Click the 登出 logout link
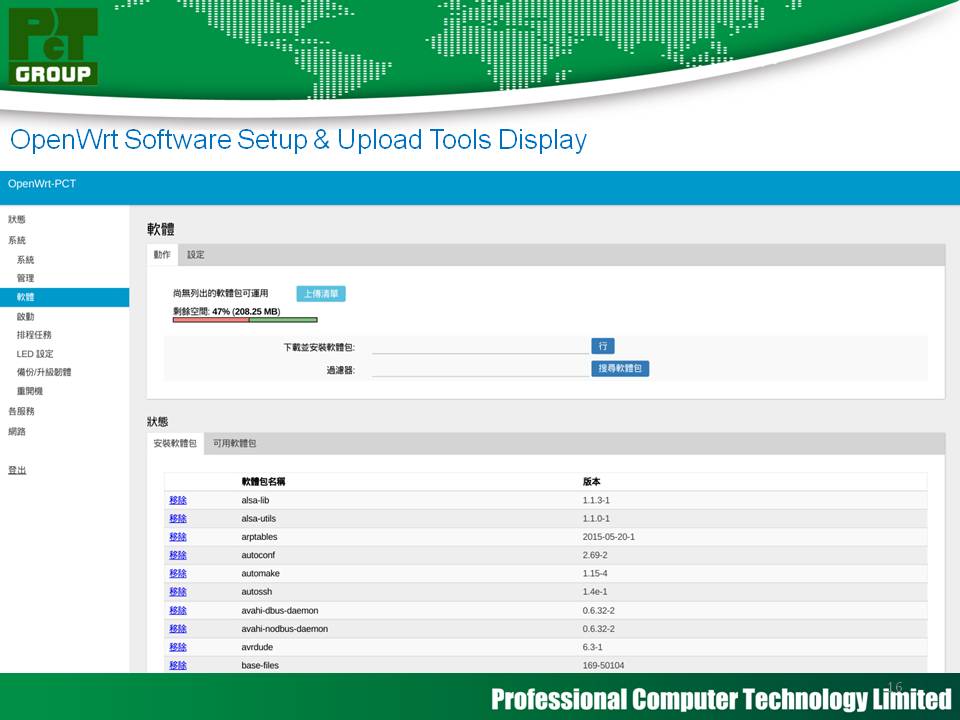 17,470
